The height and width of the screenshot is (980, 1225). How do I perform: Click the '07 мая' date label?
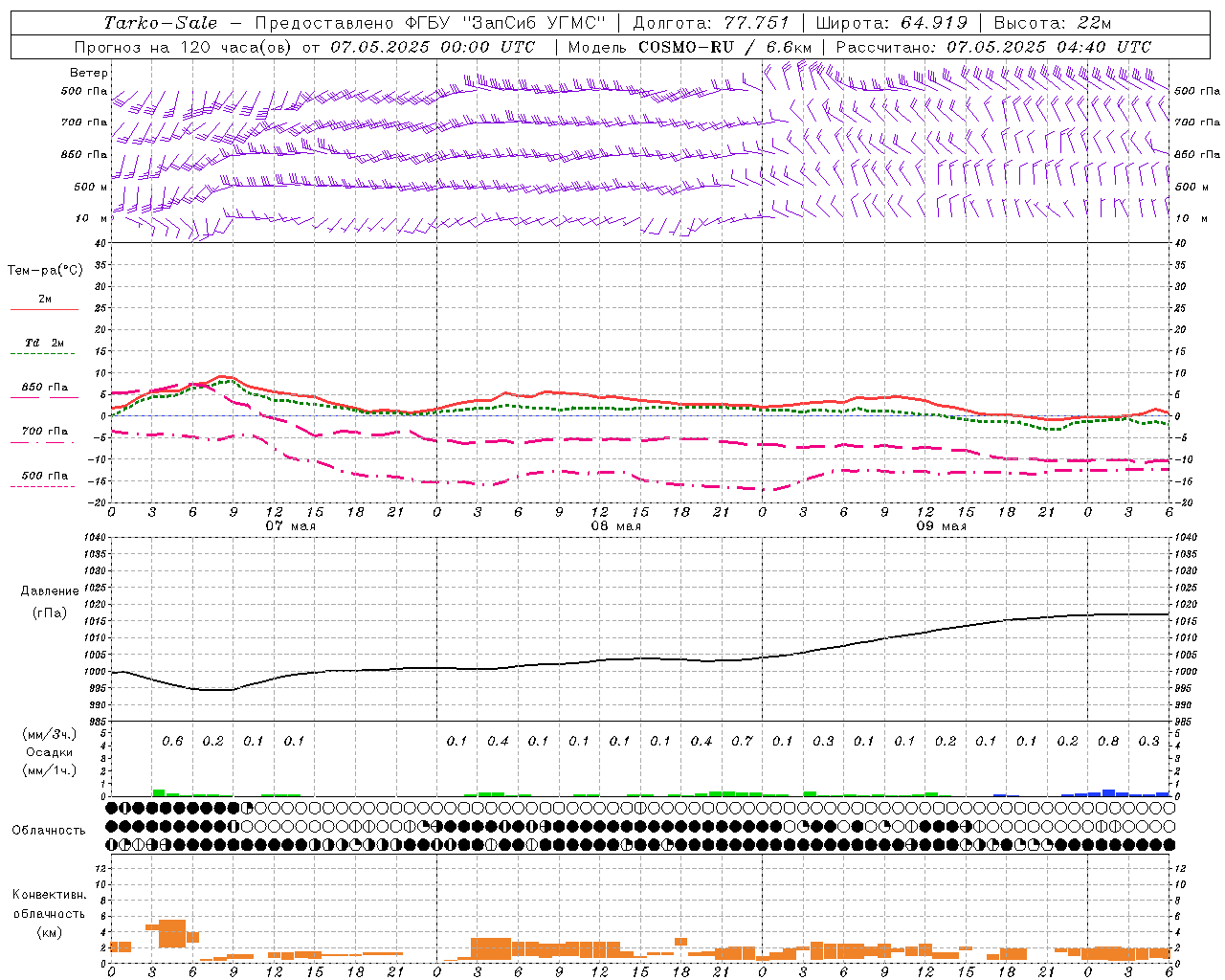pos(291,526)
